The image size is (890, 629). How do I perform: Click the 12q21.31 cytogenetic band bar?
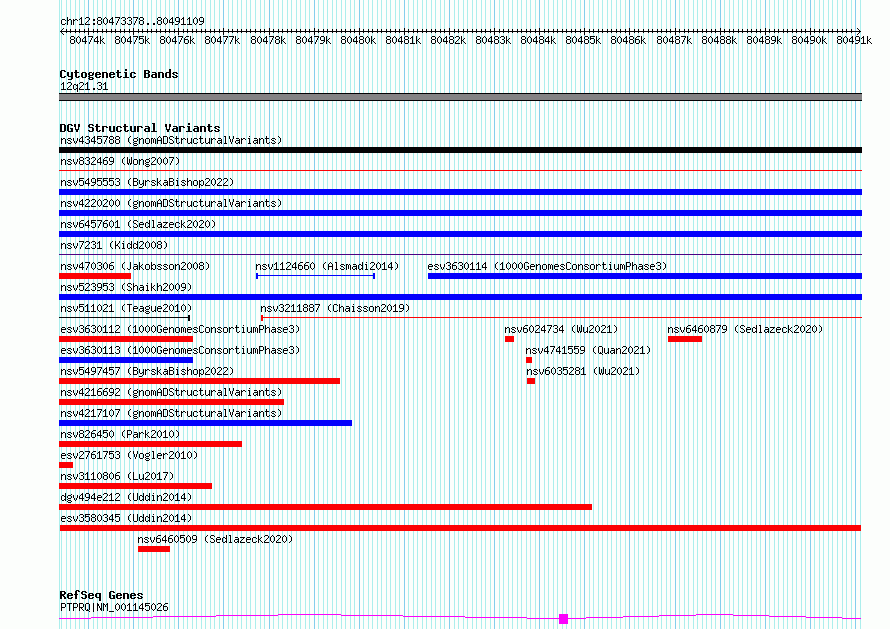pos(460,97)
